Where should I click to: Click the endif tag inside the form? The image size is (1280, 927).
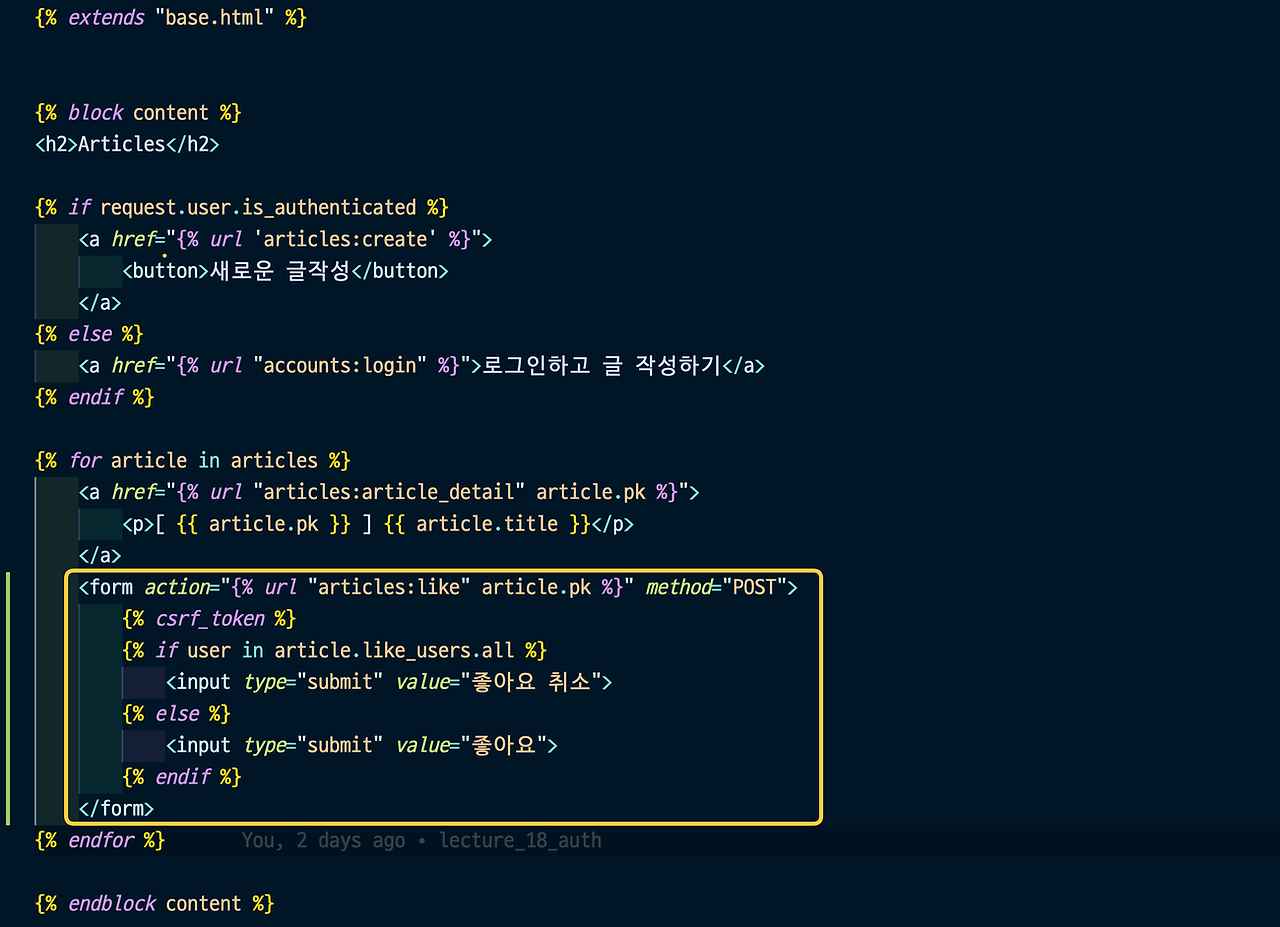pyautogui.click(x=182, y=777)
